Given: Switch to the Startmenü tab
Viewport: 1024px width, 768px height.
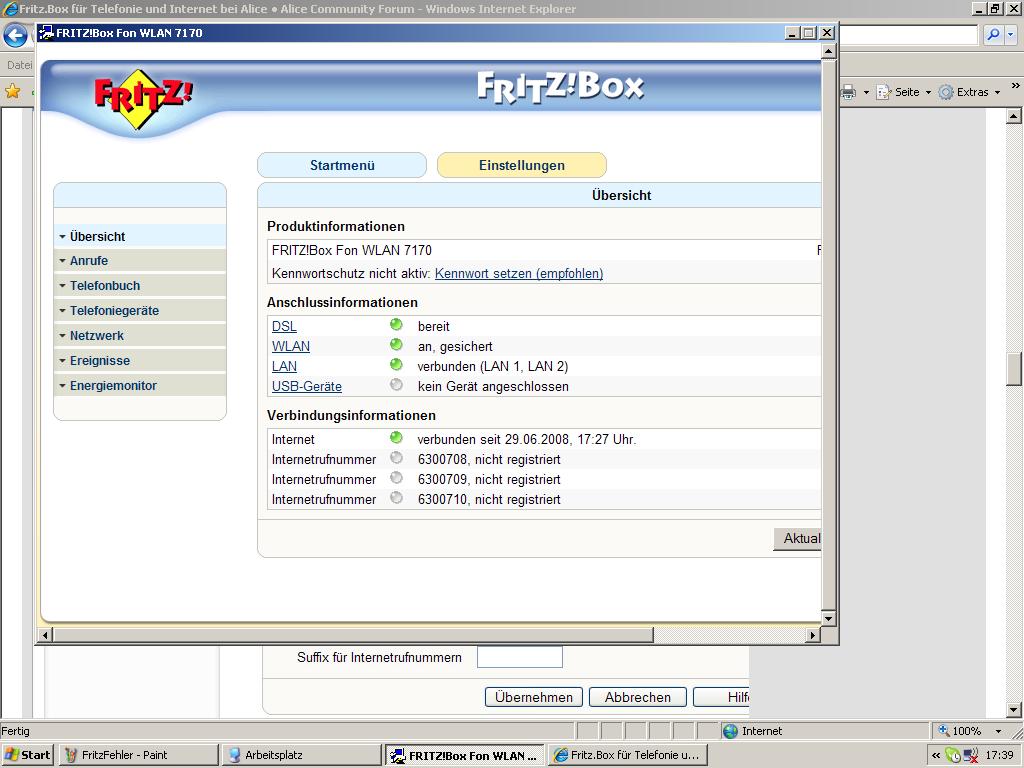Looking at the screenshot, I should pos(342,165).
